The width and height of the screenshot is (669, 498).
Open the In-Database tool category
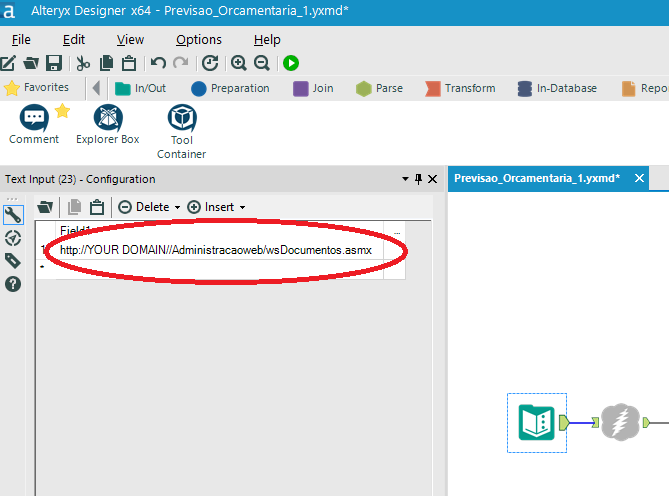click(x=557, y=88)
